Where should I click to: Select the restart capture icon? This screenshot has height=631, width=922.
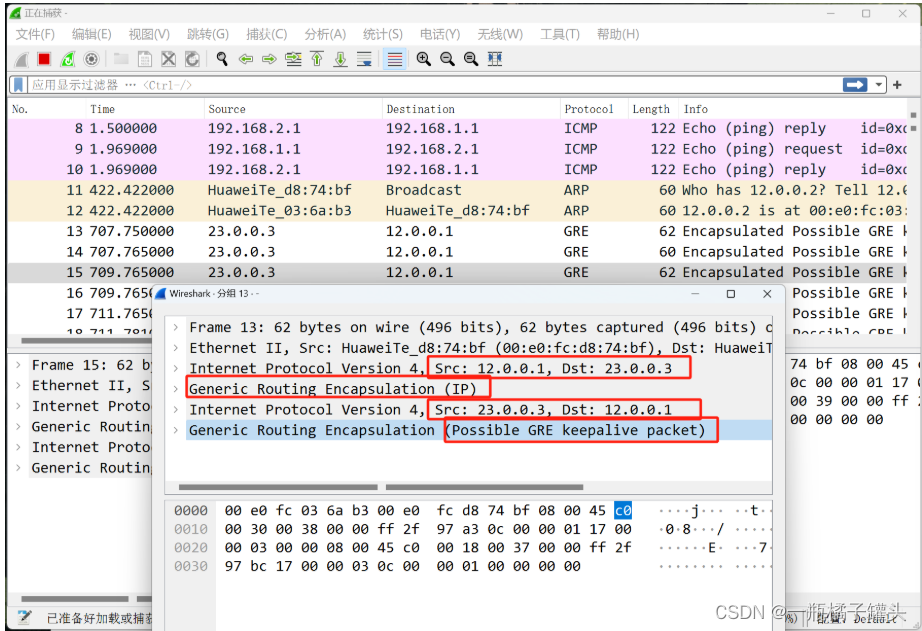(66, 58)
